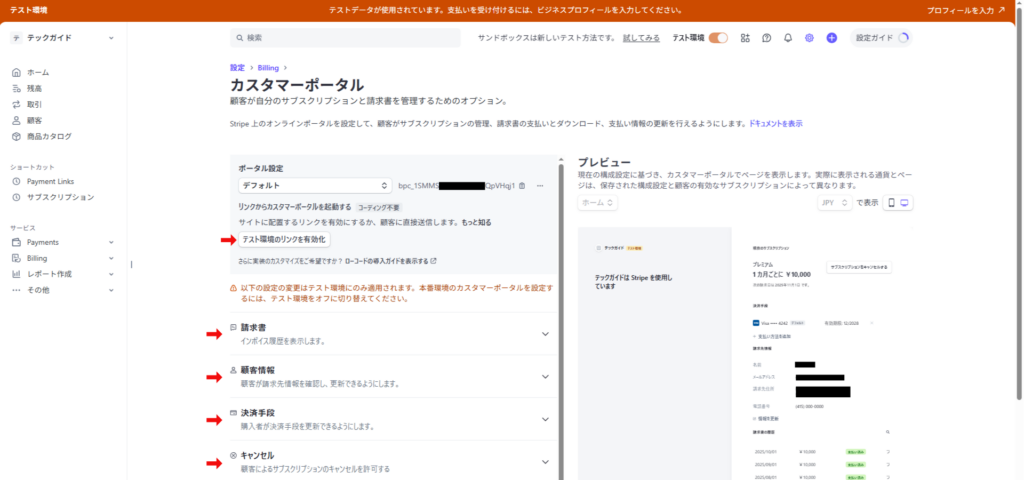Click the 顧客 person icon
Screen dimensions: 1024x480
(x=17, y=120)
